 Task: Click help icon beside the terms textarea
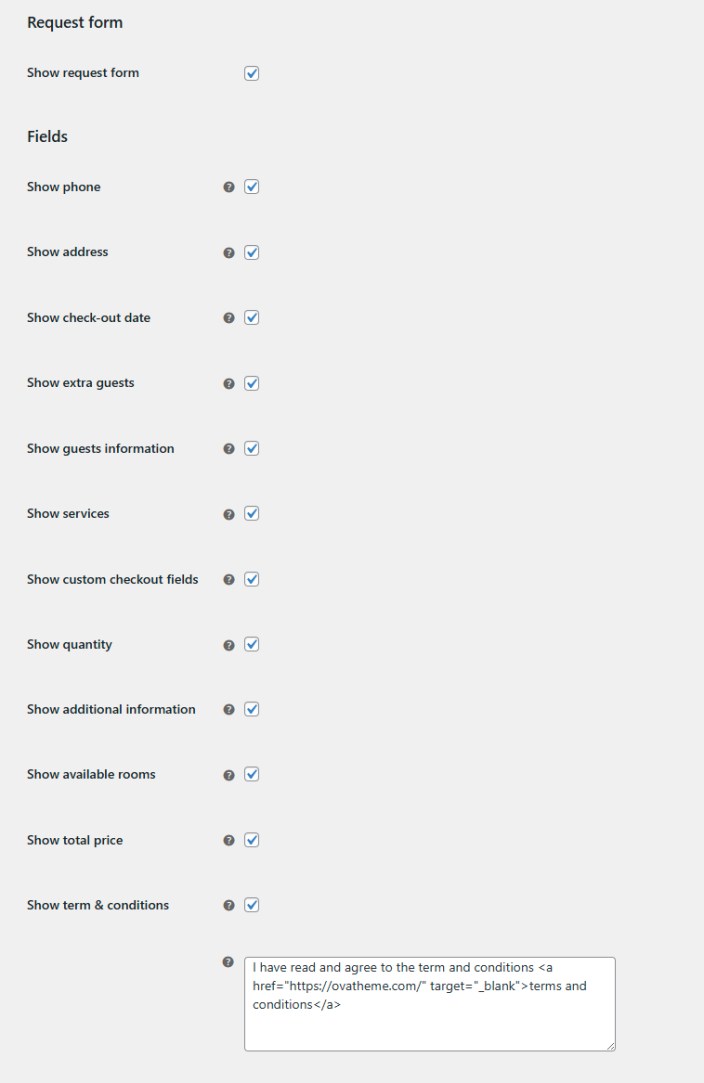229,962
